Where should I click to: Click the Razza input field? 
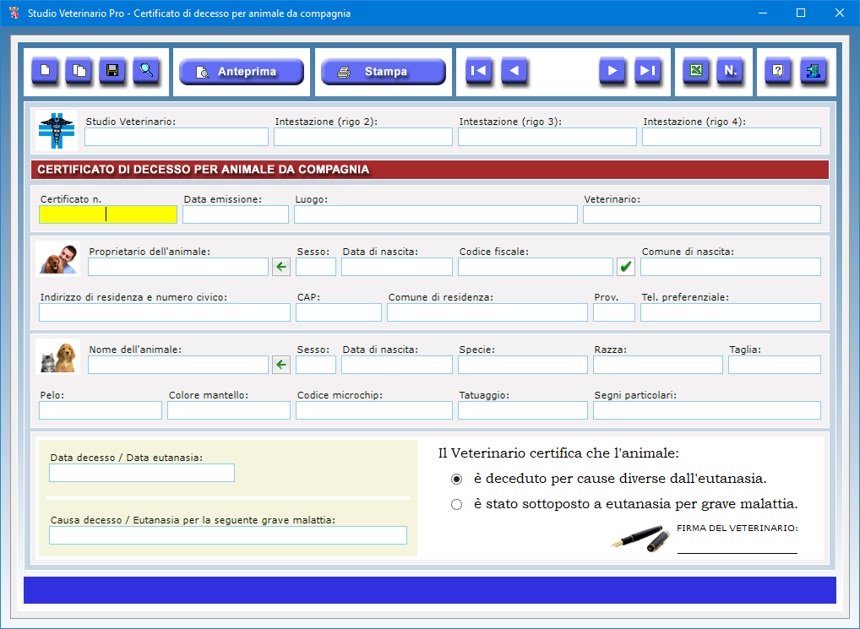click(658, 365)
